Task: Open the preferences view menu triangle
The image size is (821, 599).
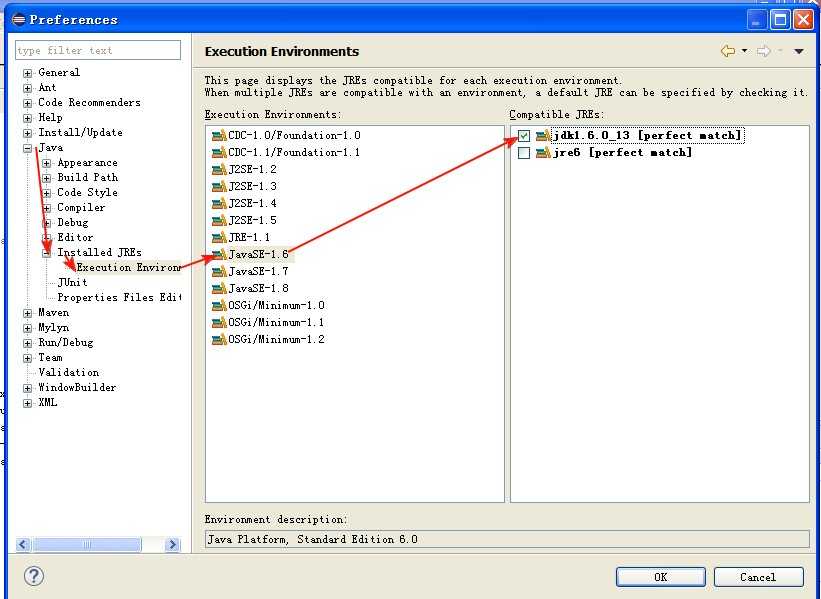Action: click(798, 51)
